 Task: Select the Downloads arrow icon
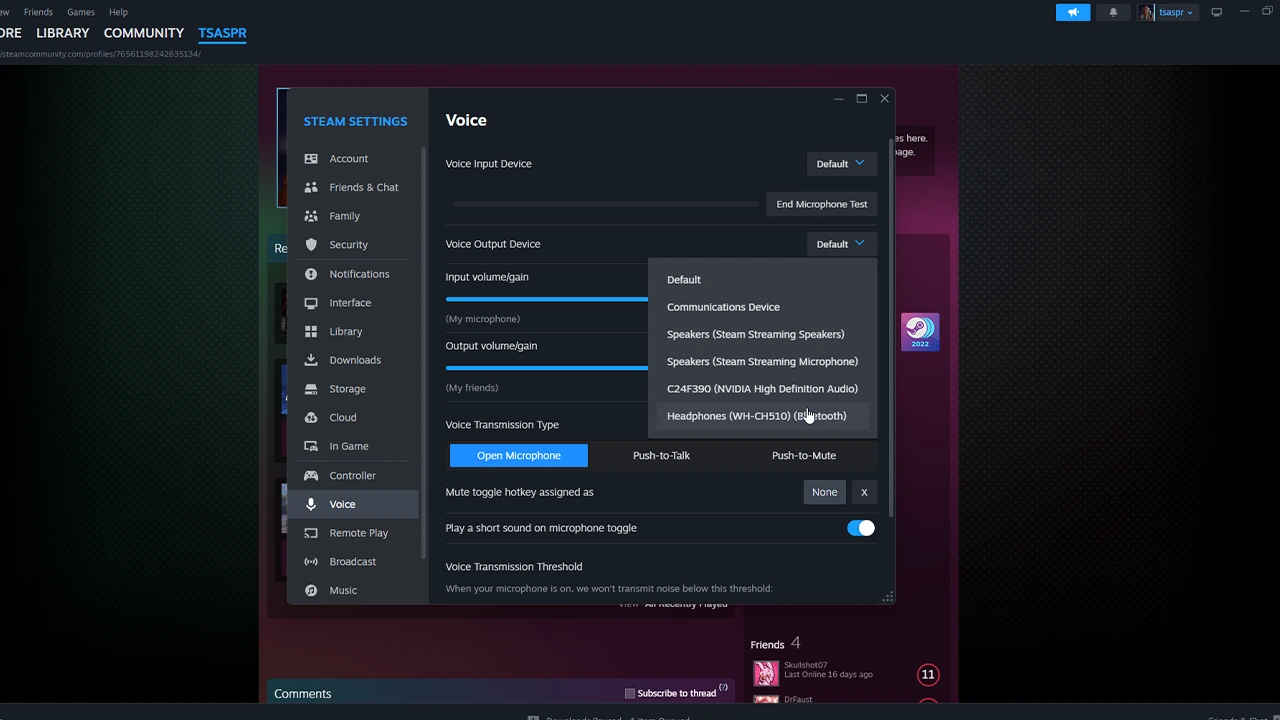[311, 360]
